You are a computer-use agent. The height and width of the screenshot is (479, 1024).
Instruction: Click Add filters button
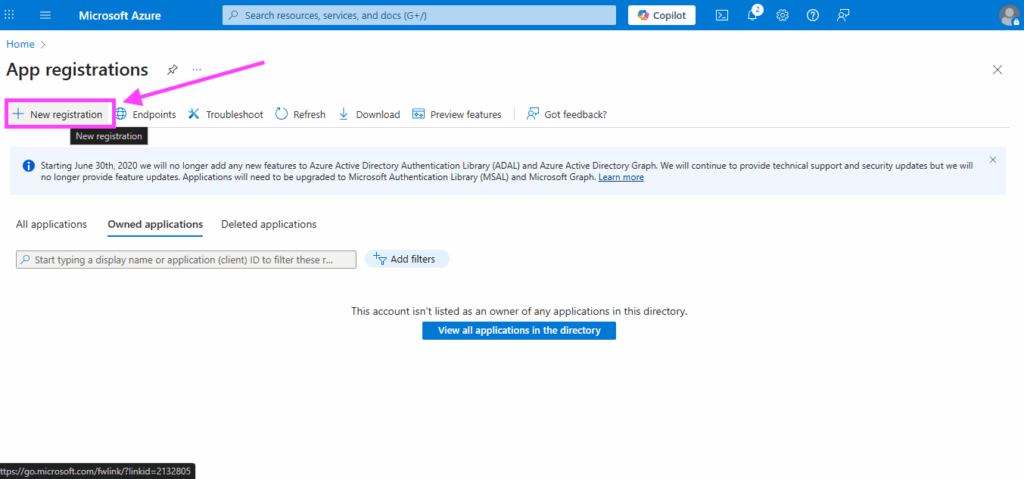[406, 259]
